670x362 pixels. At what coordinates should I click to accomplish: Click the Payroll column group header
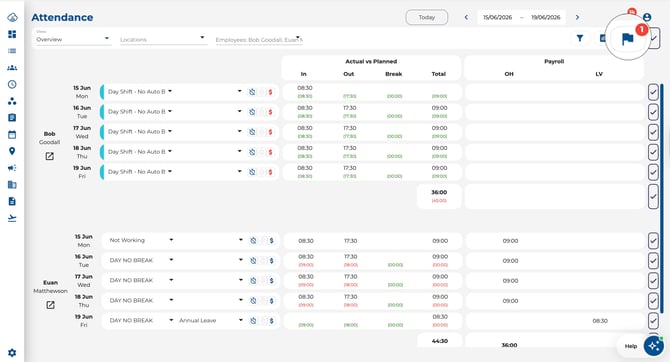click(554, 62)
